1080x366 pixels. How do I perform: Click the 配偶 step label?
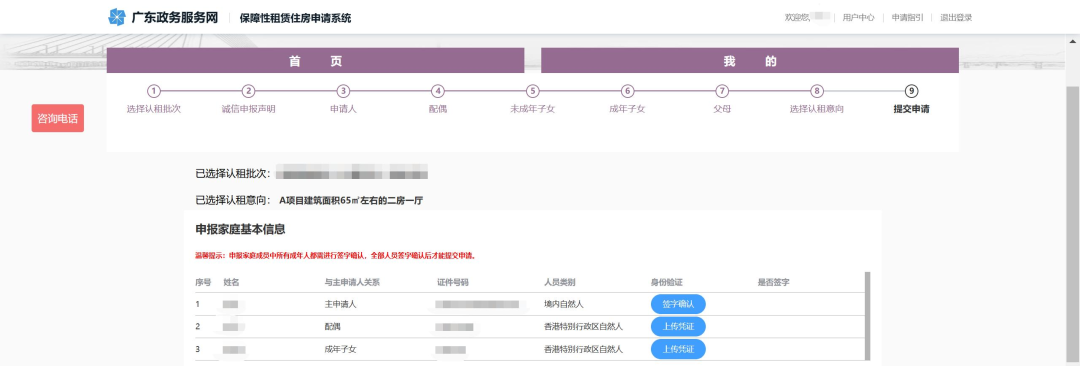tap(437, 109)
